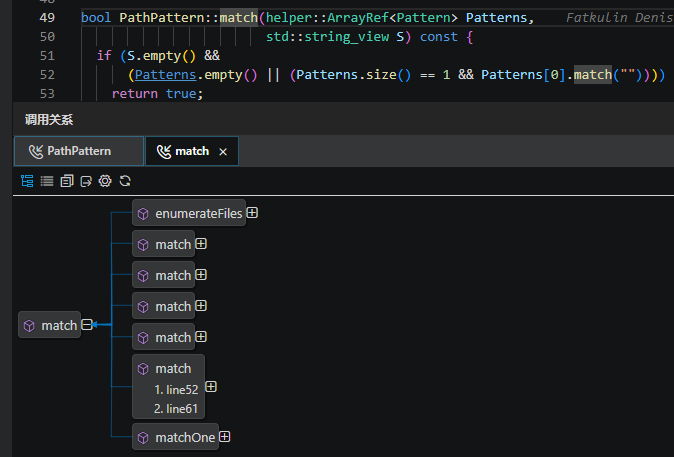Jump to call site 2. line61
This screenshot has width=674, height=457.
point(176,408)
